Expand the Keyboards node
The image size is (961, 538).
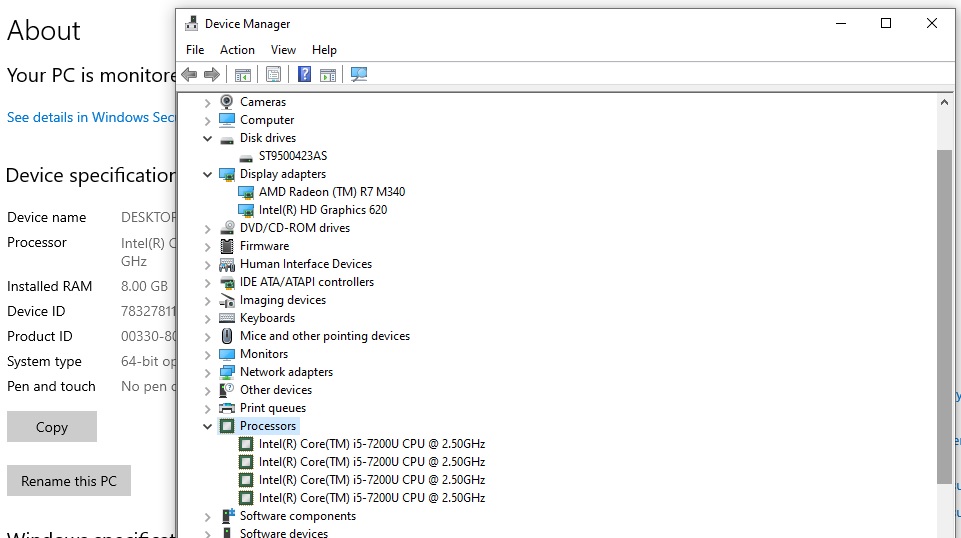(207, 319)
